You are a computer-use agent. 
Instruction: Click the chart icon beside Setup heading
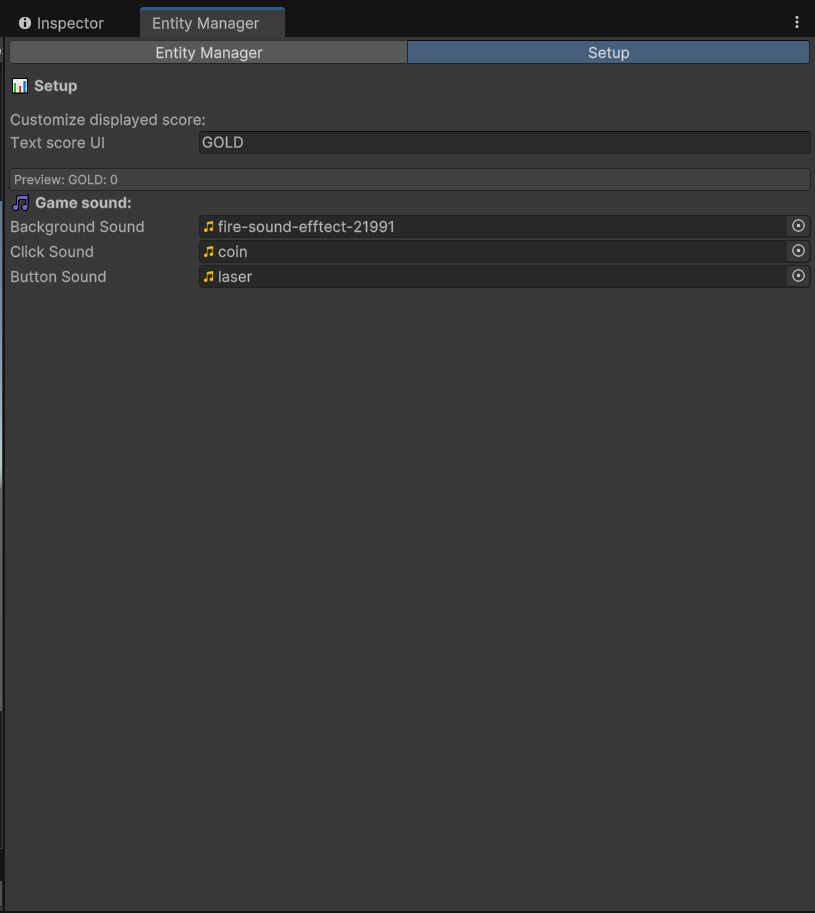[20, 86]
